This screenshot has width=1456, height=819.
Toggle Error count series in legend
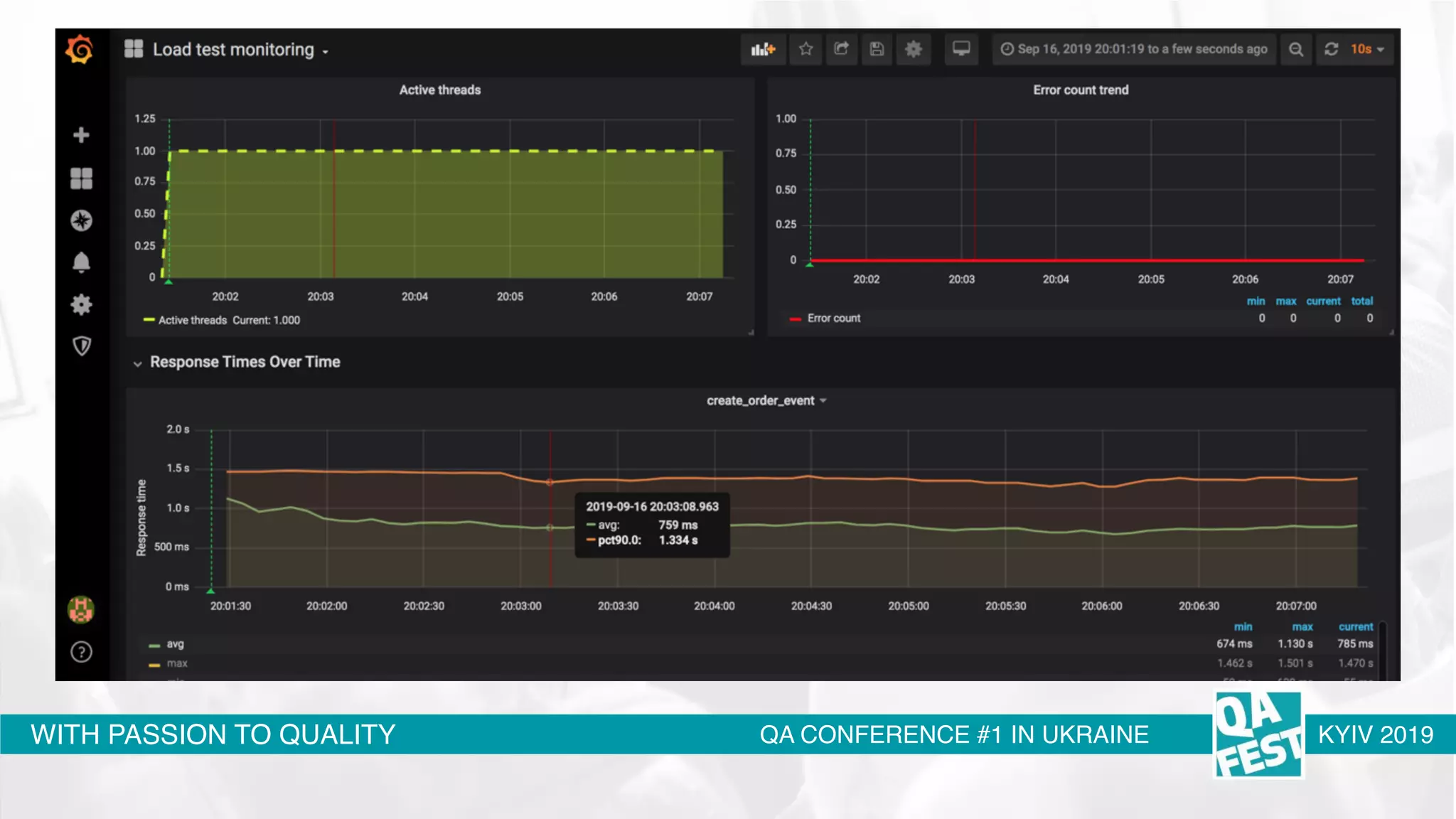tap(833, 318)
